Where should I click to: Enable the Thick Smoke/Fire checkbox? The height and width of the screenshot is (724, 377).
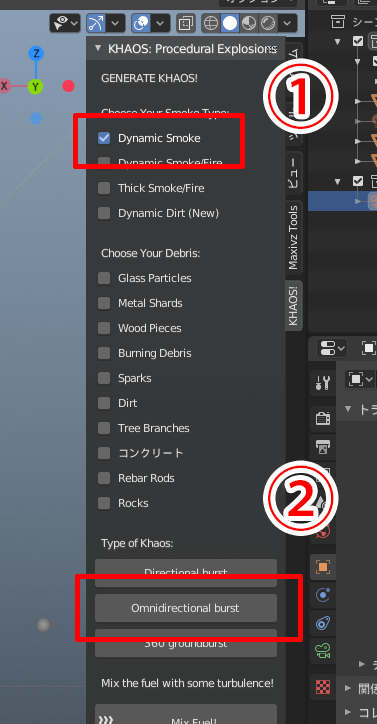click(104, 188)
